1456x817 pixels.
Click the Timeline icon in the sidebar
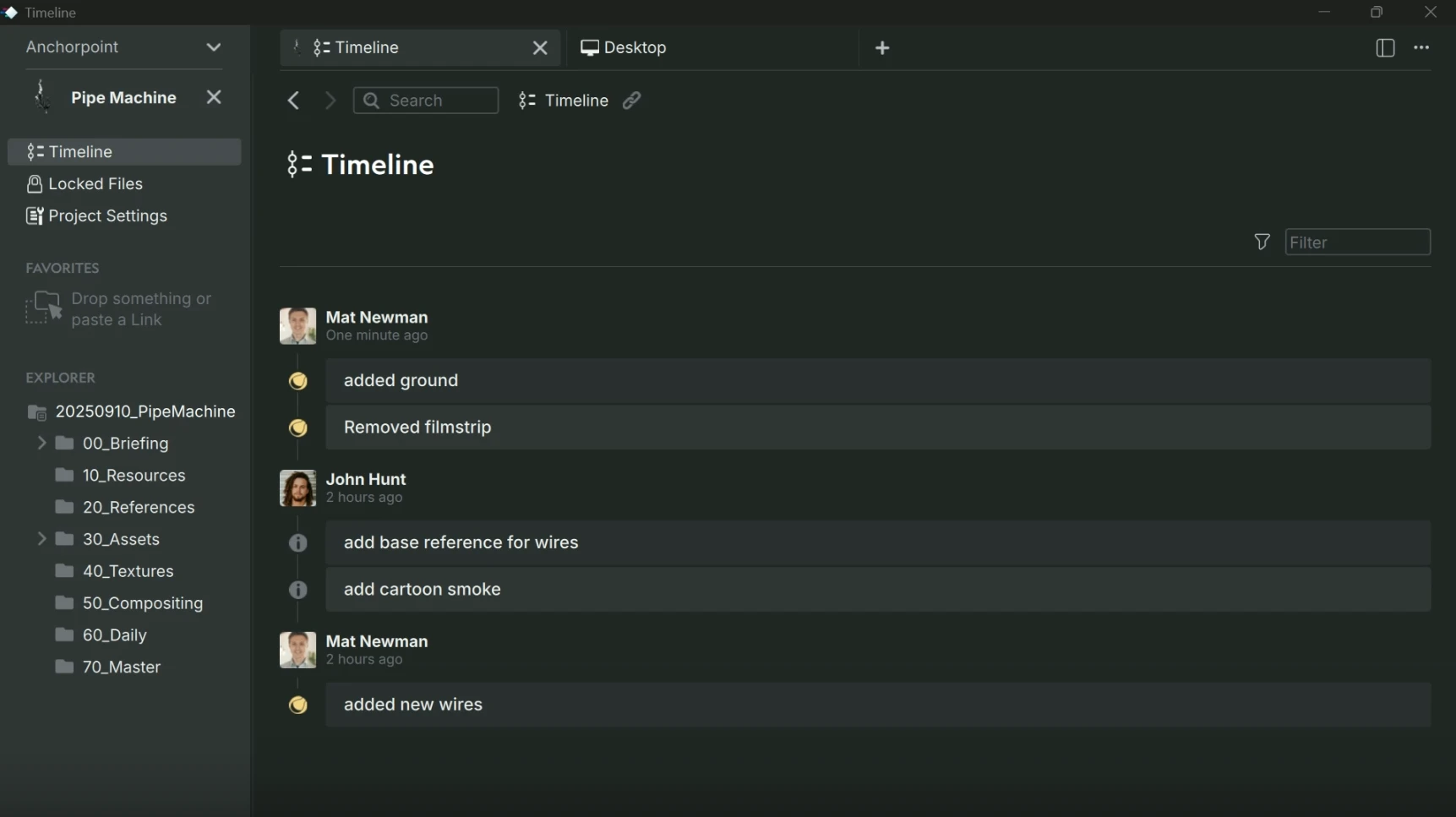pyautogui.click(x=35, y=152)
